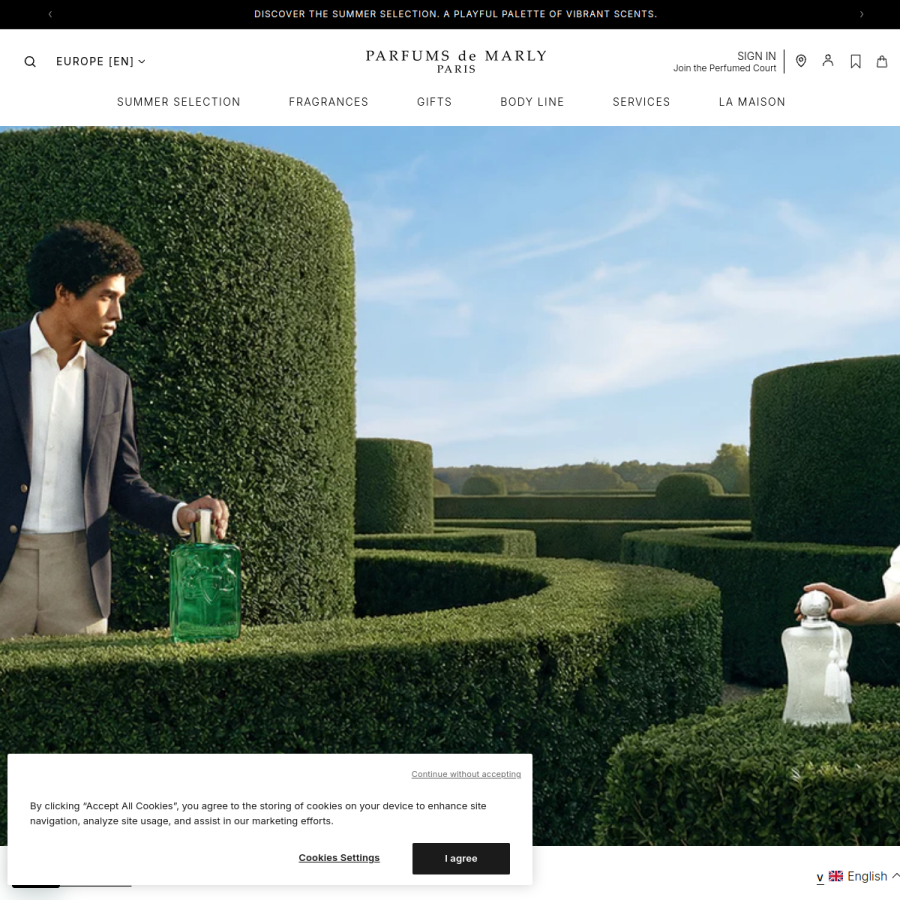The height and width of the screenshot is (900, 900).
Task: Expand the Europe [EN] region selector
Action: (100, 61)
